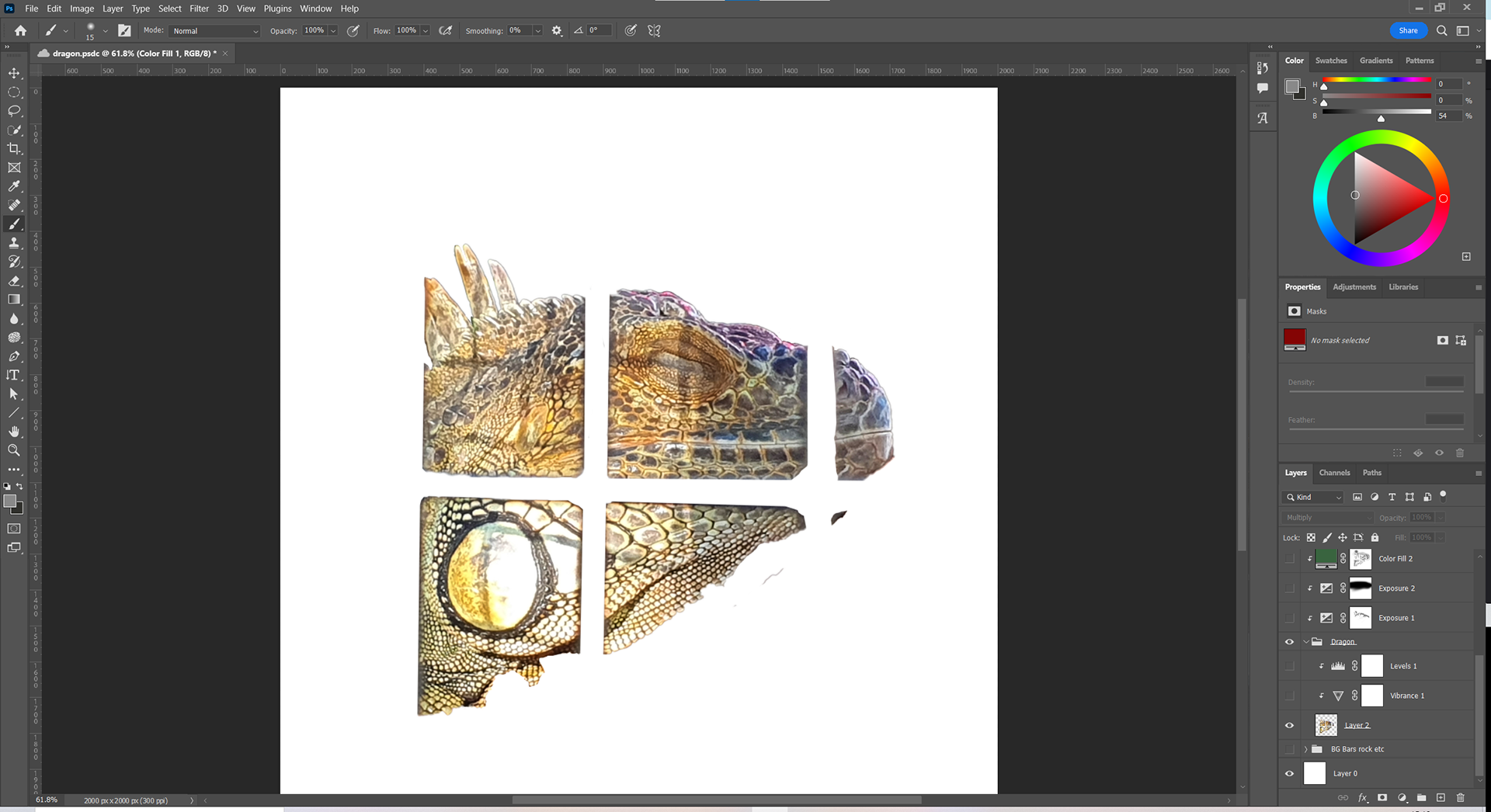Viewport: 1491px width, 812px height.
Task: Select the Elliptical Marquee tool
Action: pos(14,92)
